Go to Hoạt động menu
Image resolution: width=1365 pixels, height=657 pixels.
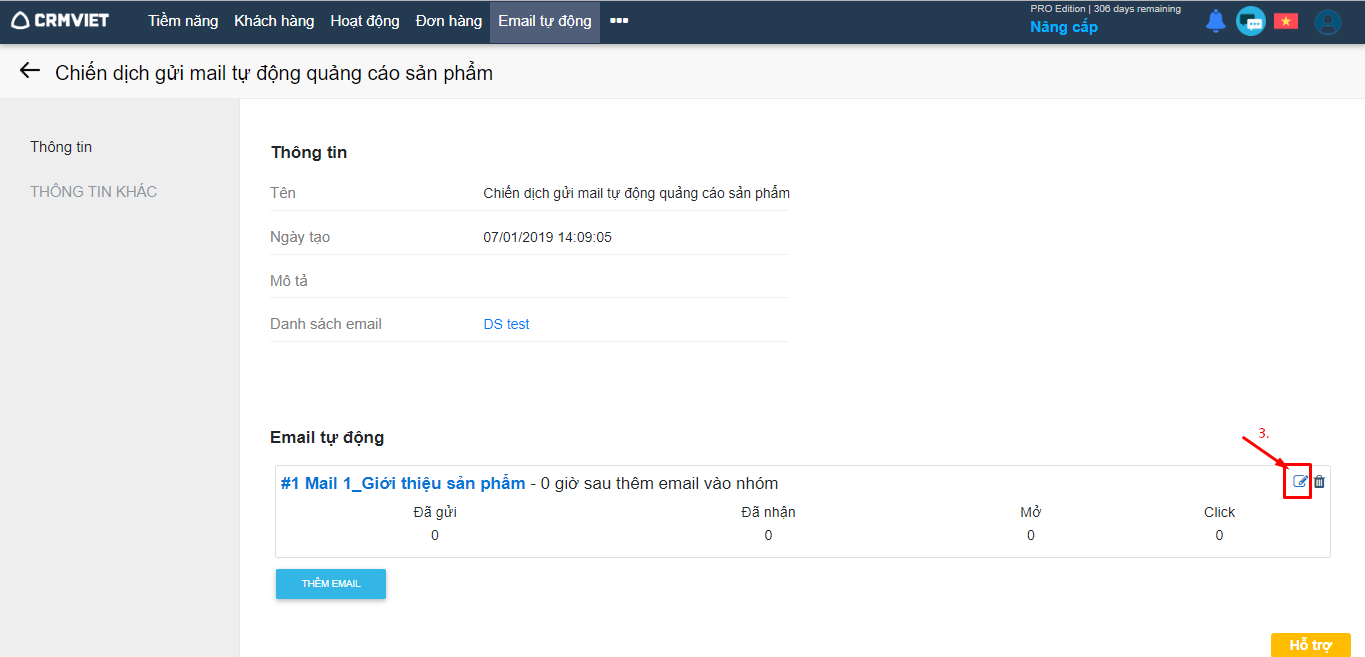coord(365,21)
